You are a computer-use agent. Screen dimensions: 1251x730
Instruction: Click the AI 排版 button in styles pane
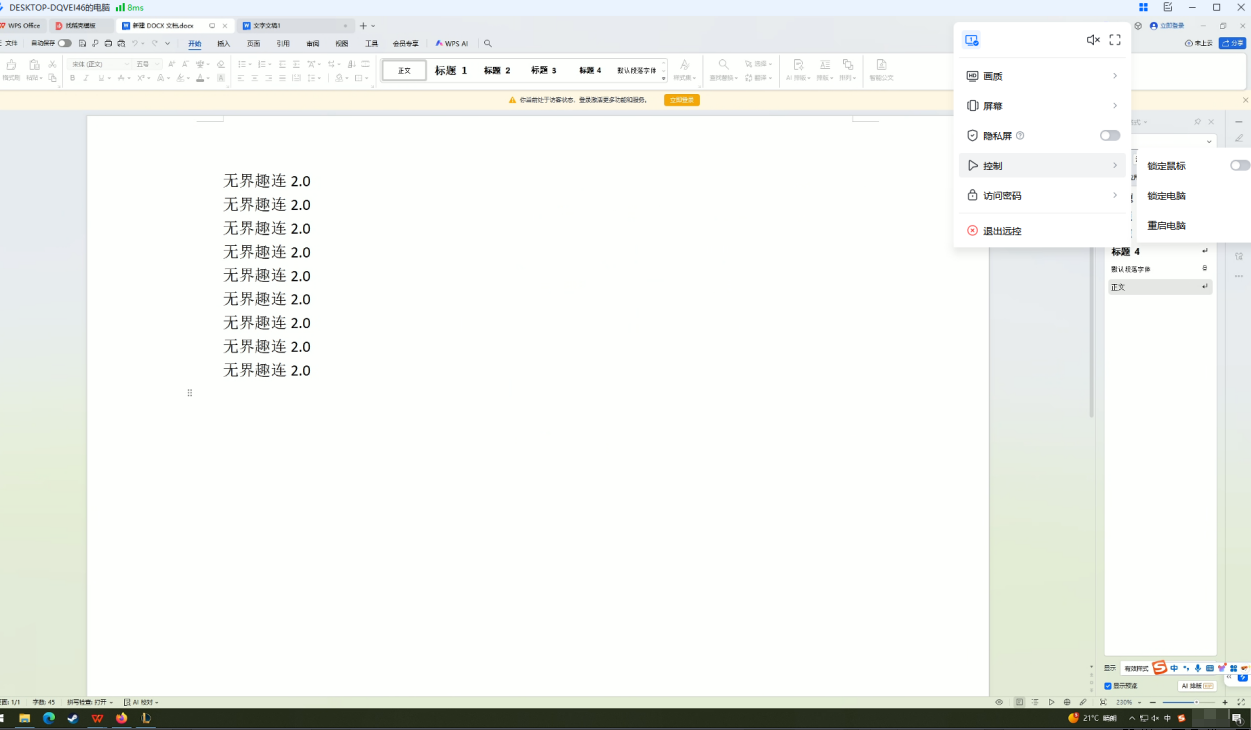(x=1197, y=686)
